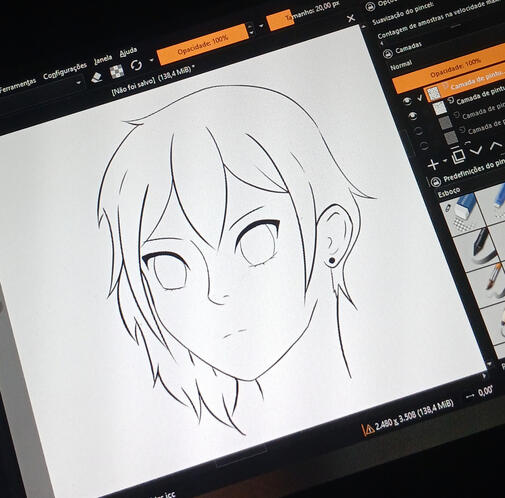The width and height of the screenshot is (505, 498).
Task: Move layer down with the down arrow
Action: [476, 151]
